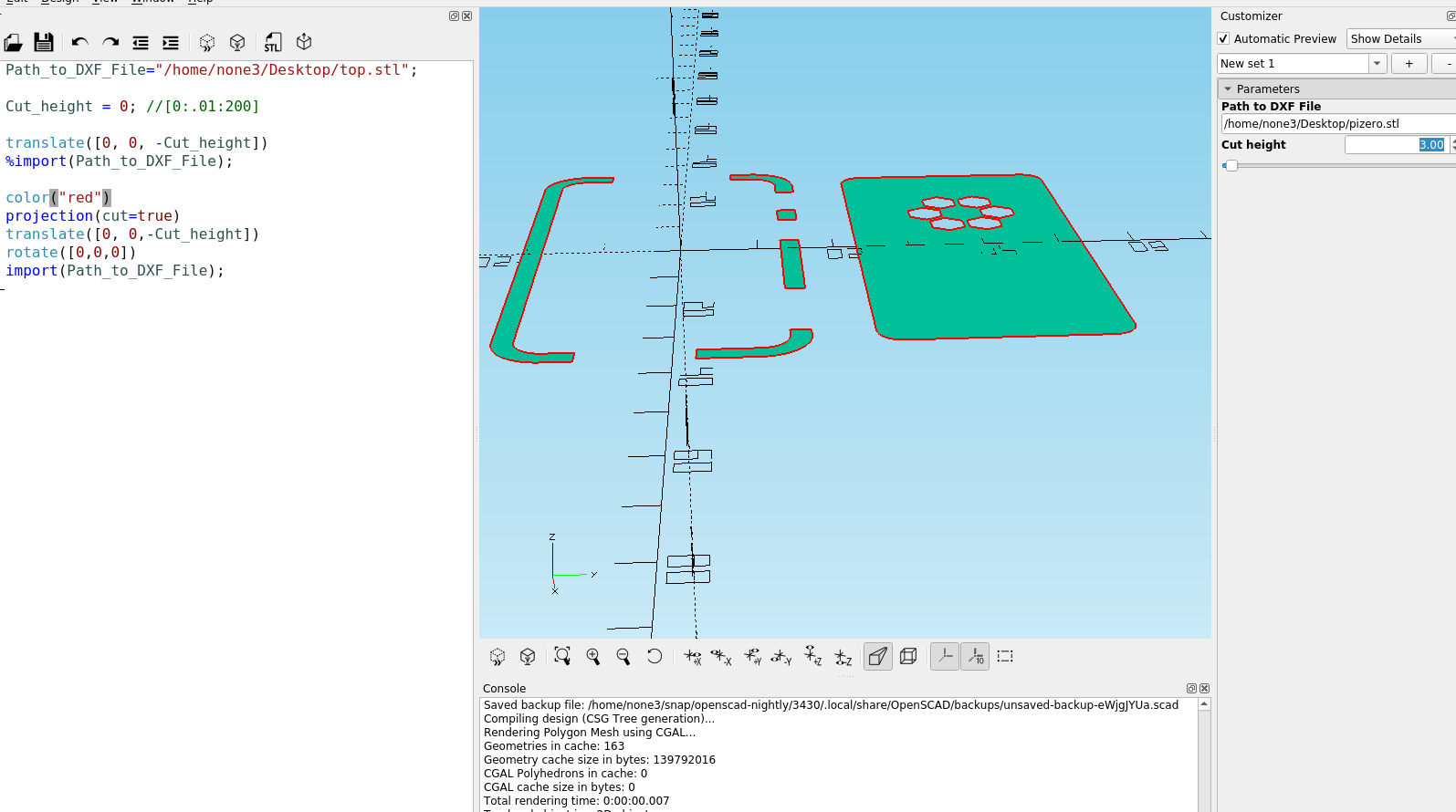Close the editor panel
The height and width of the screenshot is (812, 1456).
pyautogui.click(x=467, y=16)
